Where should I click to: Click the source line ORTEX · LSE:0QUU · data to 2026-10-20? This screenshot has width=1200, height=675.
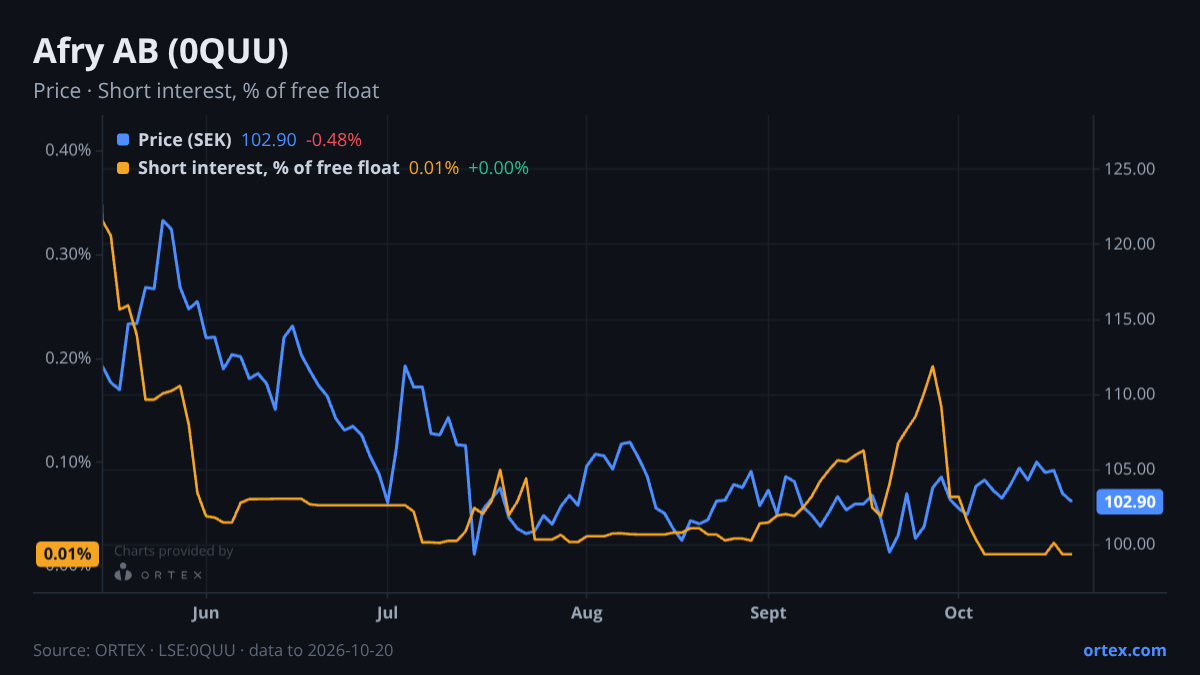213,650
